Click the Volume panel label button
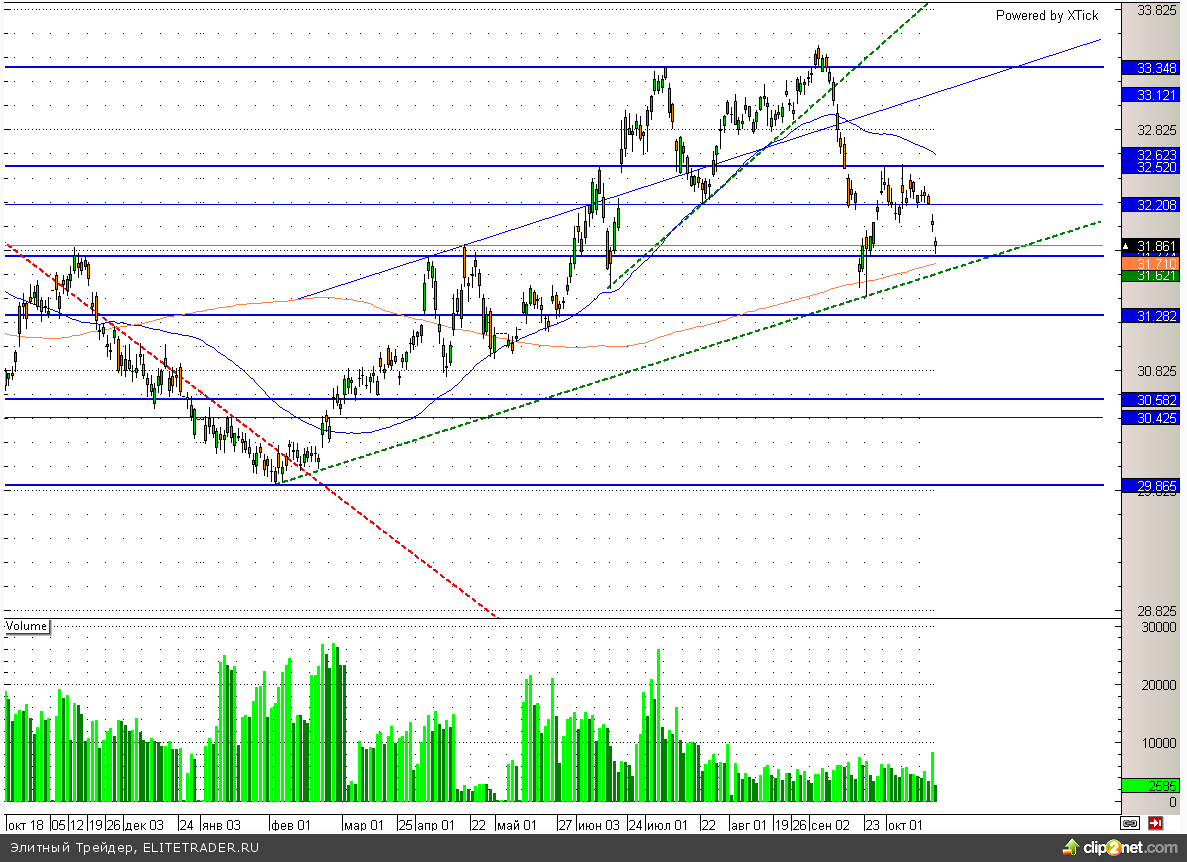1187x862 pixels. coord(27,626)
